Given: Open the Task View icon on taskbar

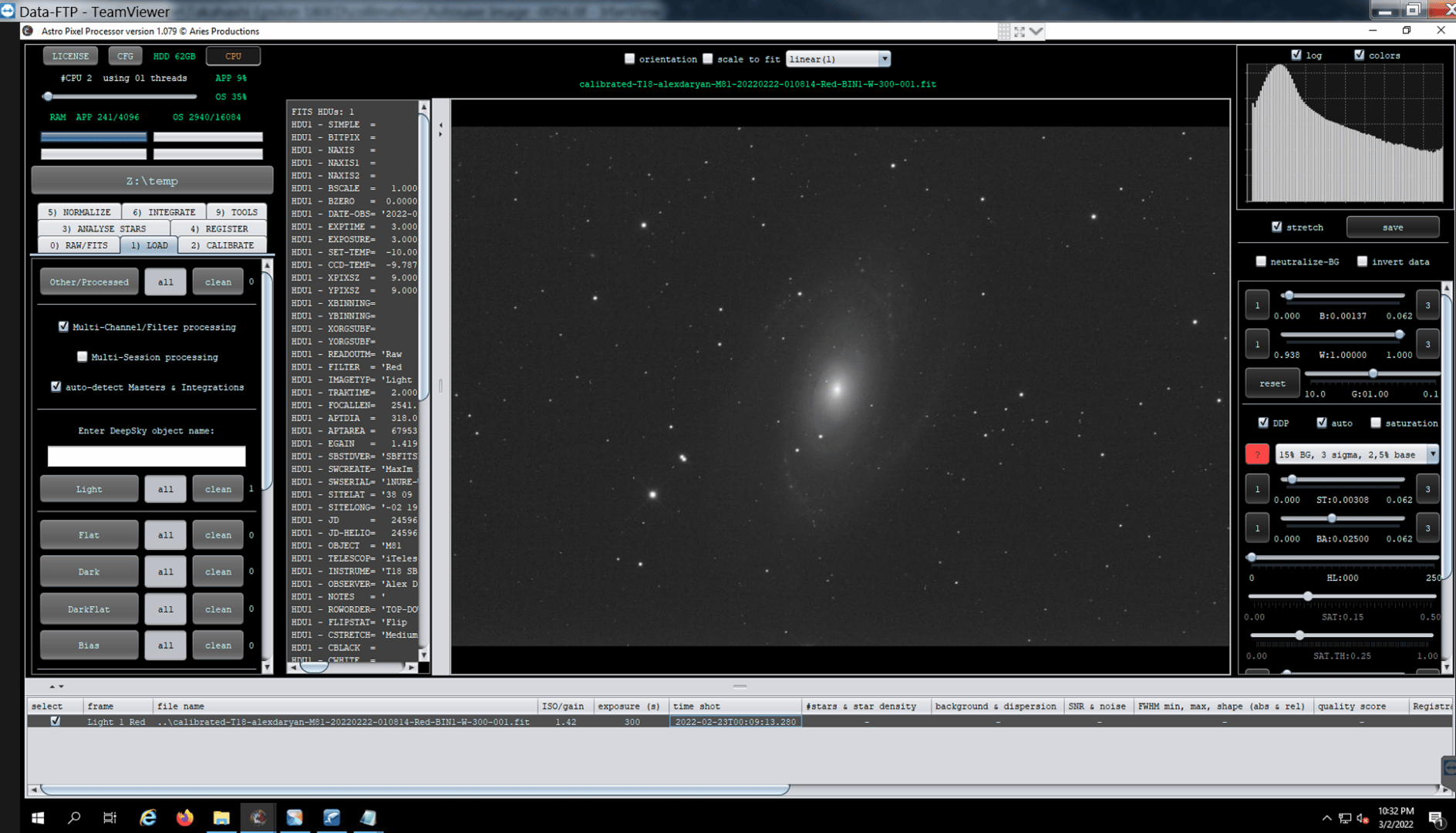Looking at the screenshot, I should (110, 818).
